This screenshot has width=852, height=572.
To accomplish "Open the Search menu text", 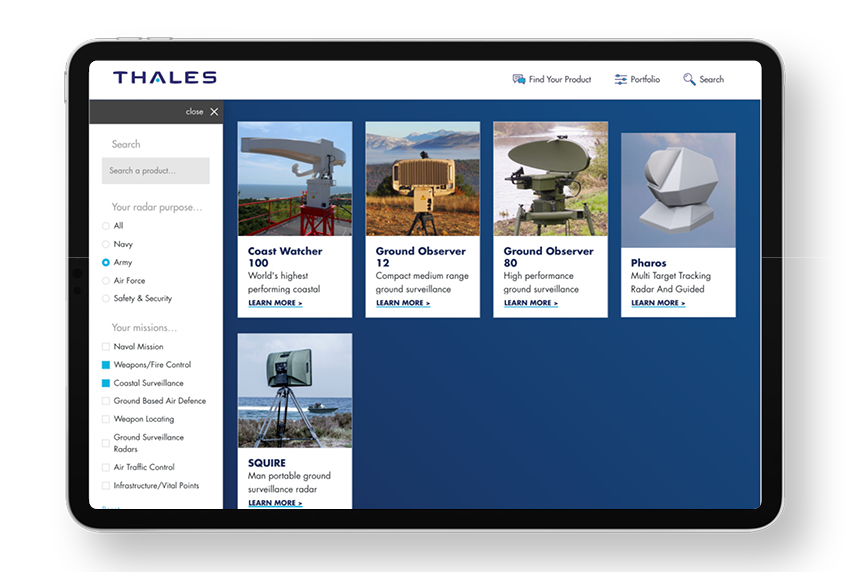I will (711, 79).
